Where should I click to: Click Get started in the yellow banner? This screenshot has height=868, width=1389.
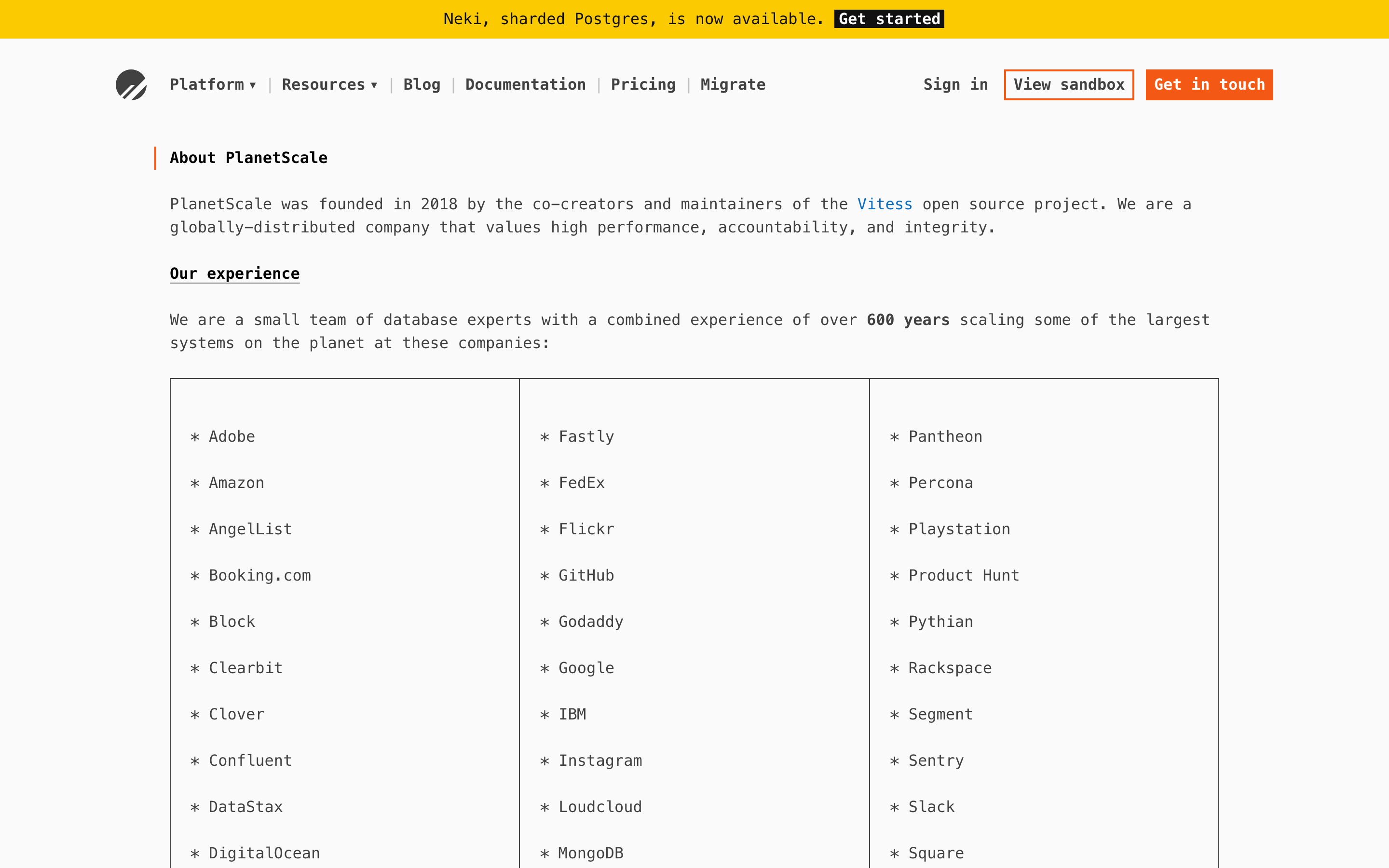889,19
